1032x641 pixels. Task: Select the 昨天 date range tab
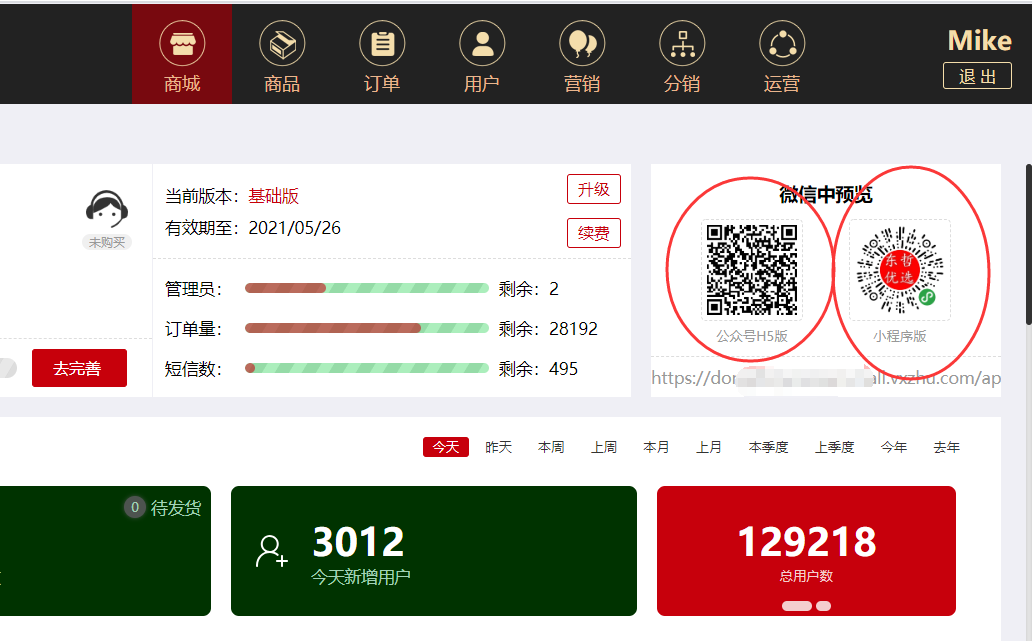pyautogui.click(x=498, y=447)
